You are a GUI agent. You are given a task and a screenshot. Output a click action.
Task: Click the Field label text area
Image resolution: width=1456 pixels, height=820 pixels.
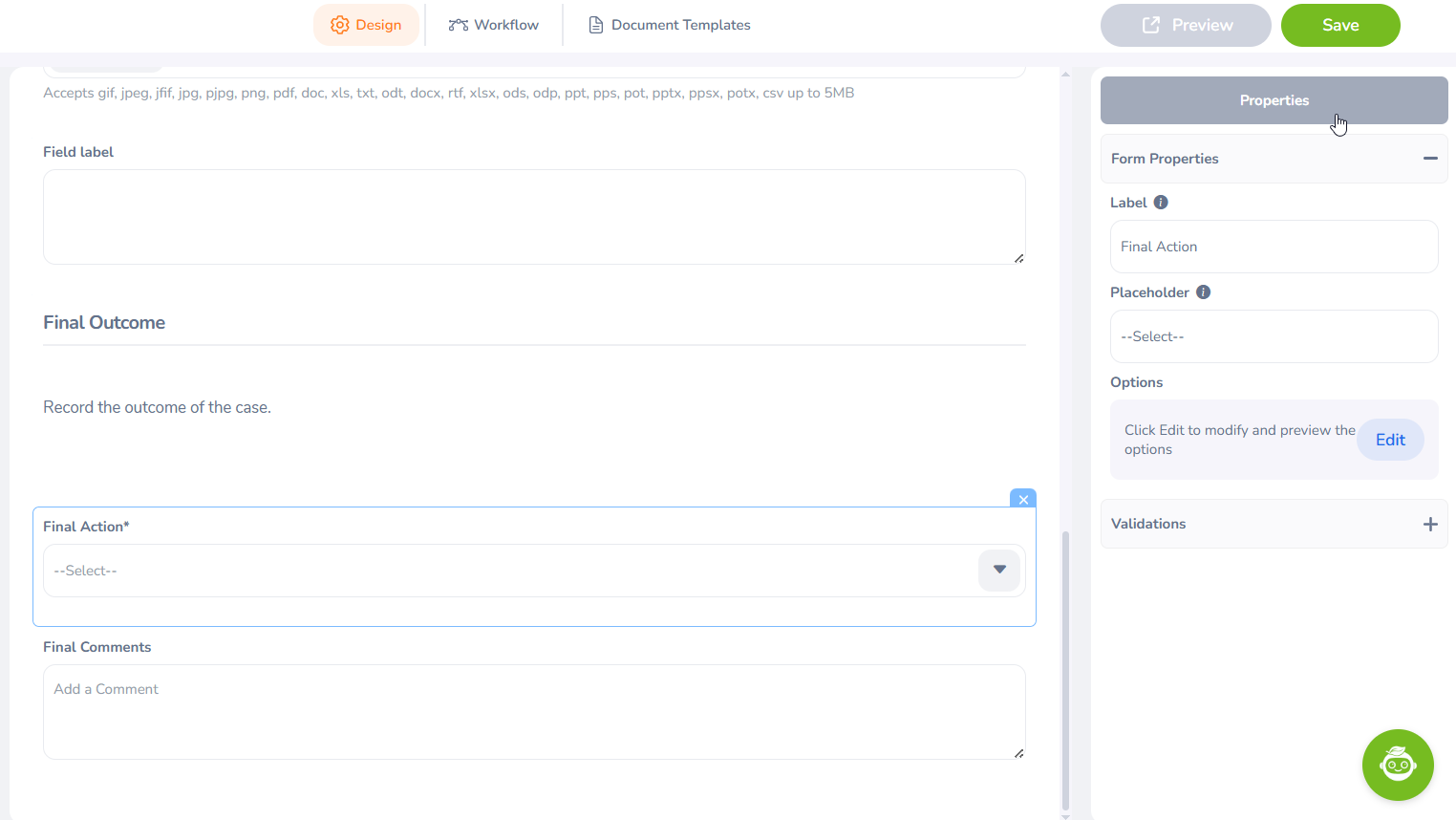533,217
